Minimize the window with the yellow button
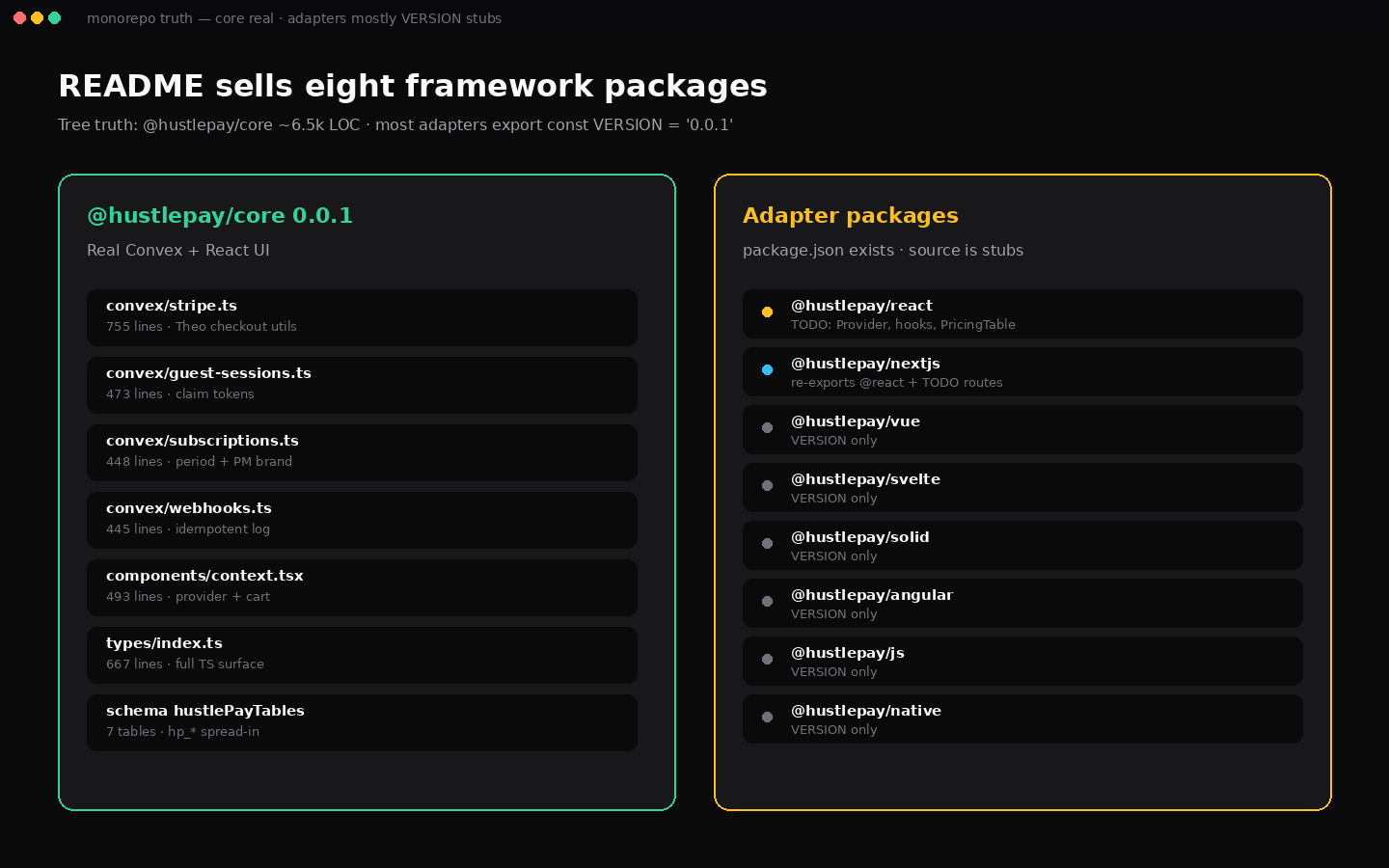This screenshot has height=868, width=1389. pos(37,17)
